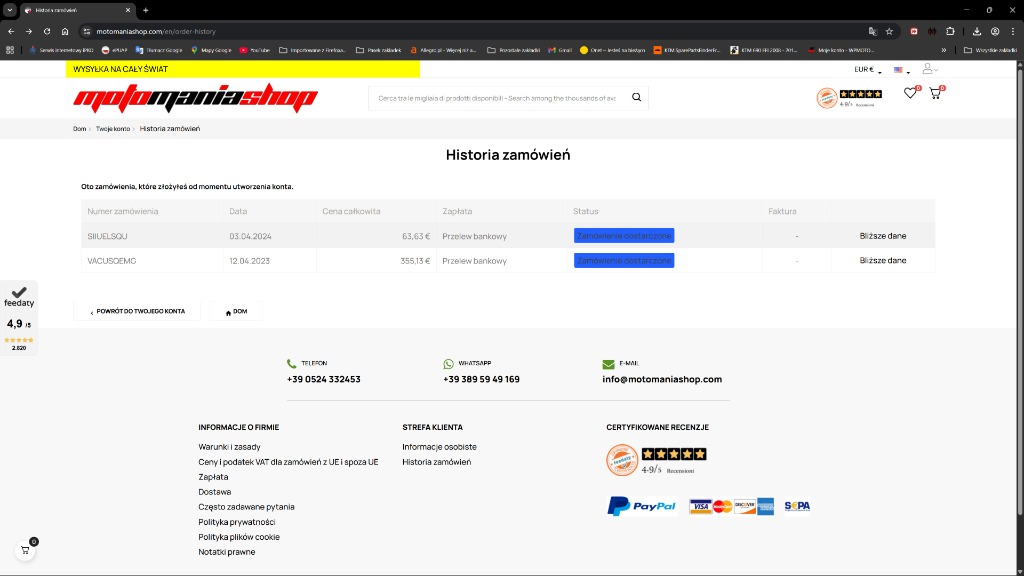This screenshot has width=1024, height=576.
Task: Select the date 03.04.2024
Action: 250,236
